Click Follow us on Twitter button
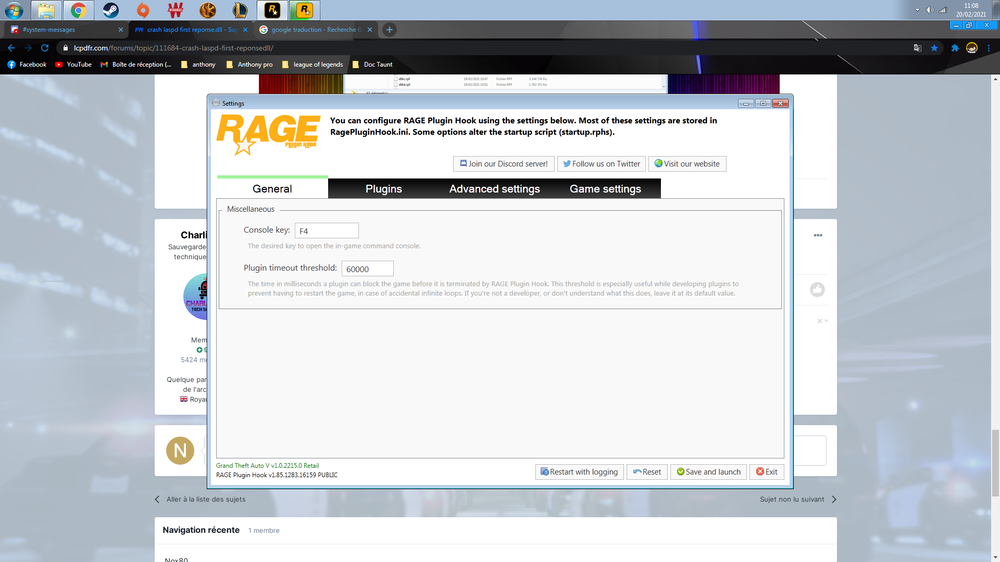The image size is (1000, 562). coord(601,164)
